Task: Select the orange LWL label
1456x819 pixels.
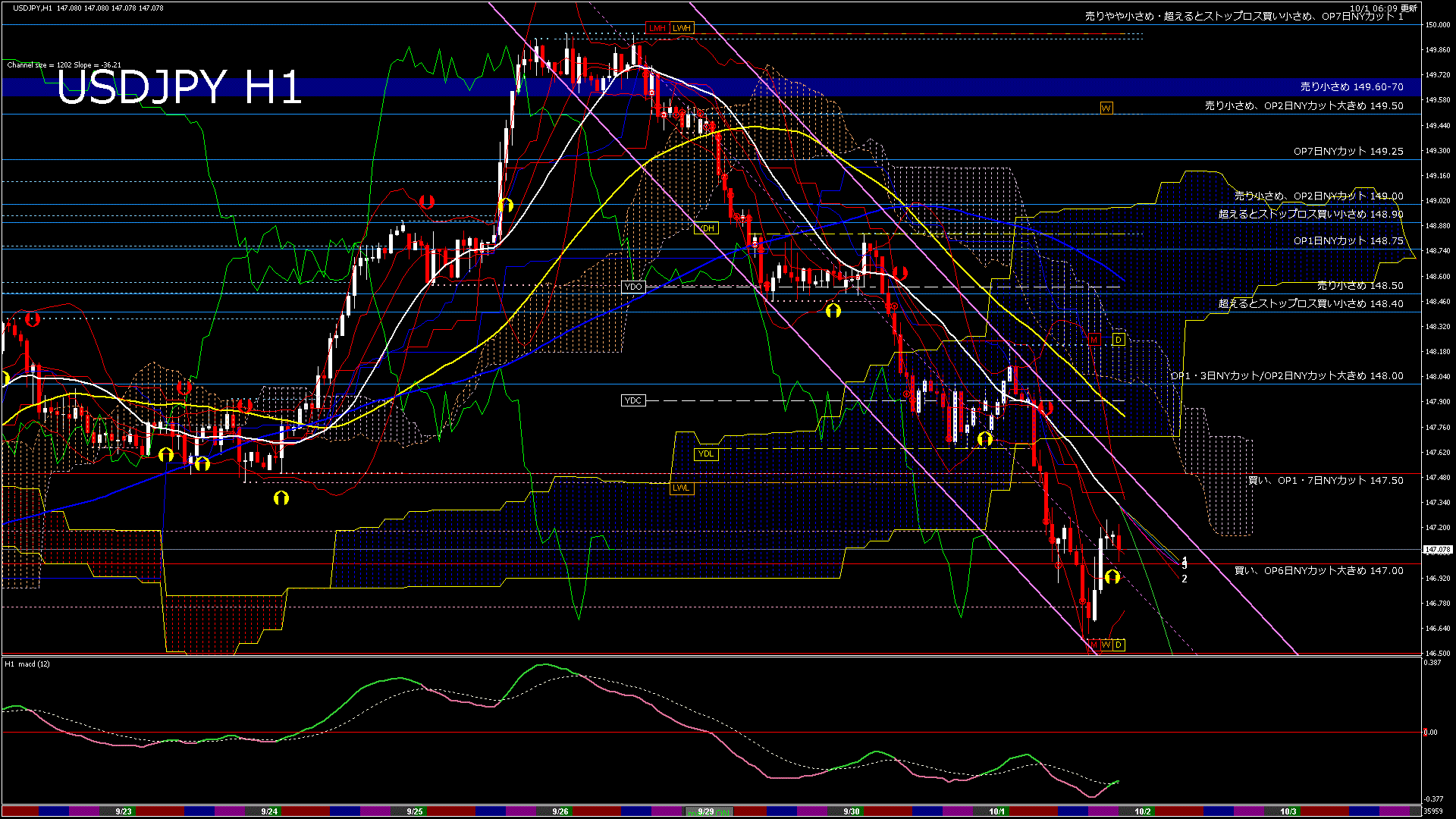Action: click(x=682, y=488)
